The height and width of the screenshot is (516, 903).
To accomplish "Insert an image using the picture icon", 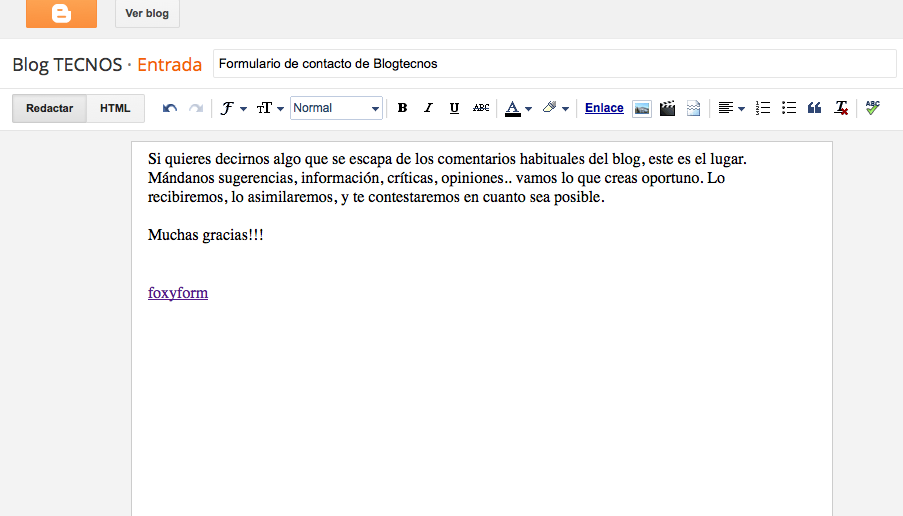I will click(642, 108).
